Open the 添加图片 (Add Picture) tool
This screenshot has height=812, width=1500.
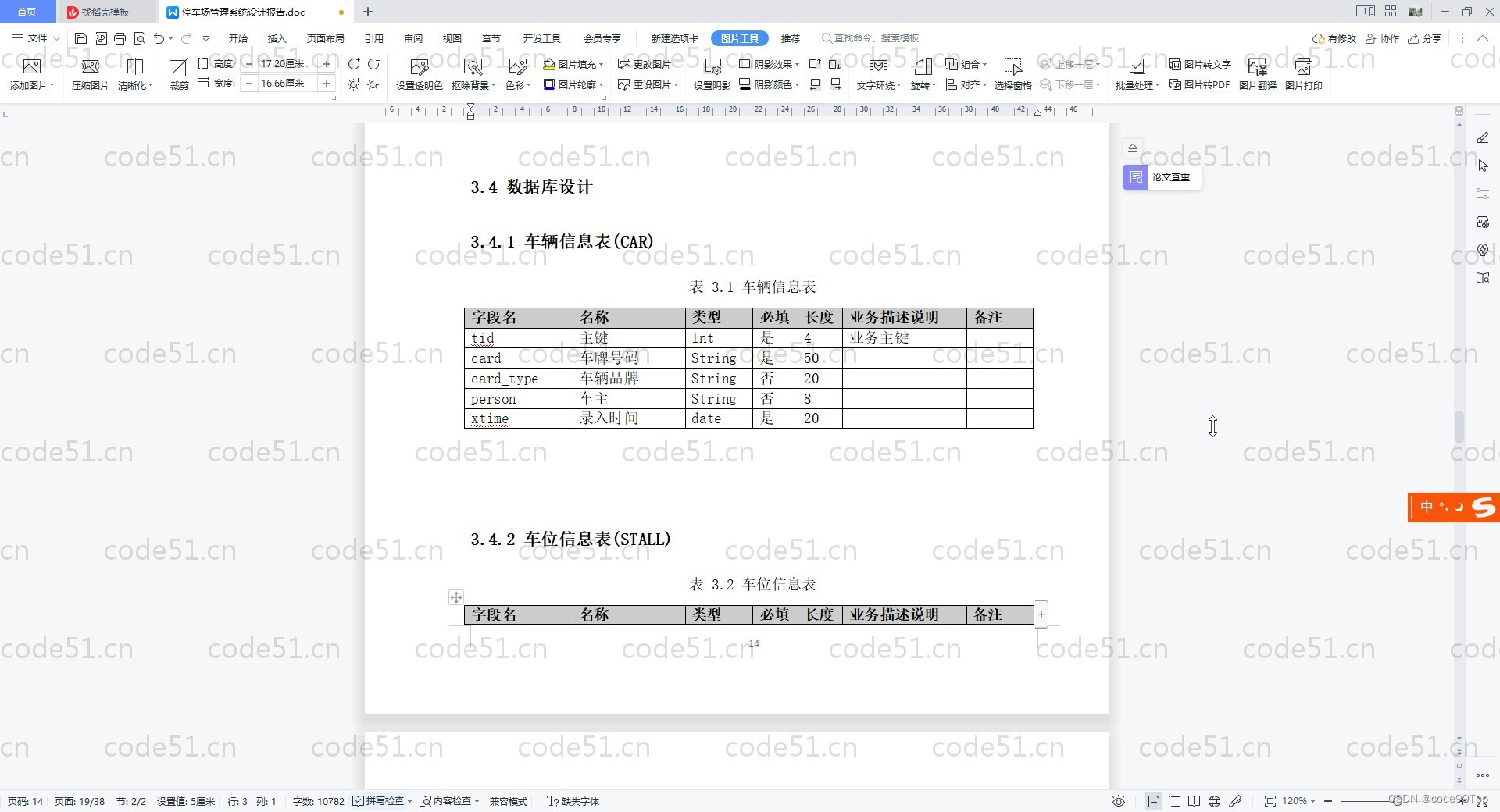click(32, 74)
